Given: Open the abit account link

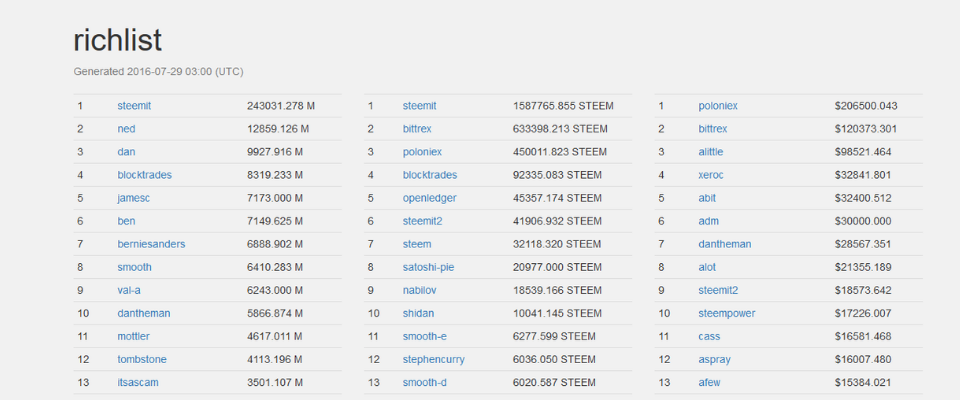Looking at the screenshot, I should pyautogui.click(x=707, y=198).
